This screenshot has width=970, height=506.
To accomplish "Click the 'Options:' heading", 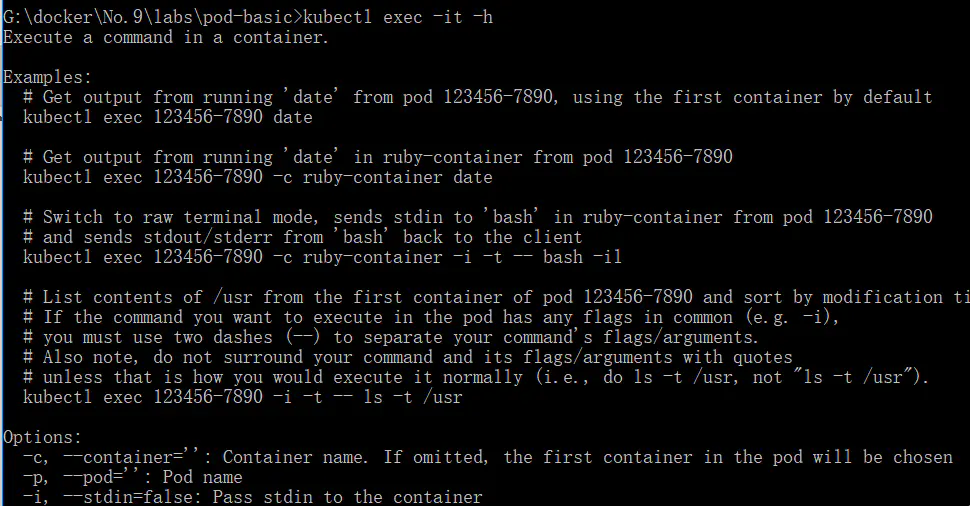I will tap(42, 437).
